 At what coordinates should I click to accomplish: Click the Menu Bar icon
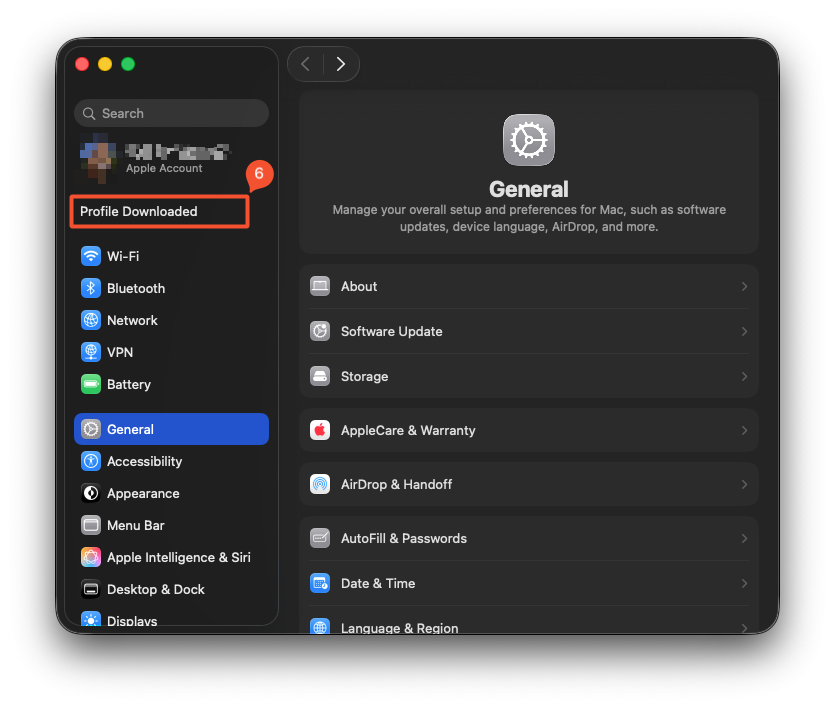[x=91, y=525]
